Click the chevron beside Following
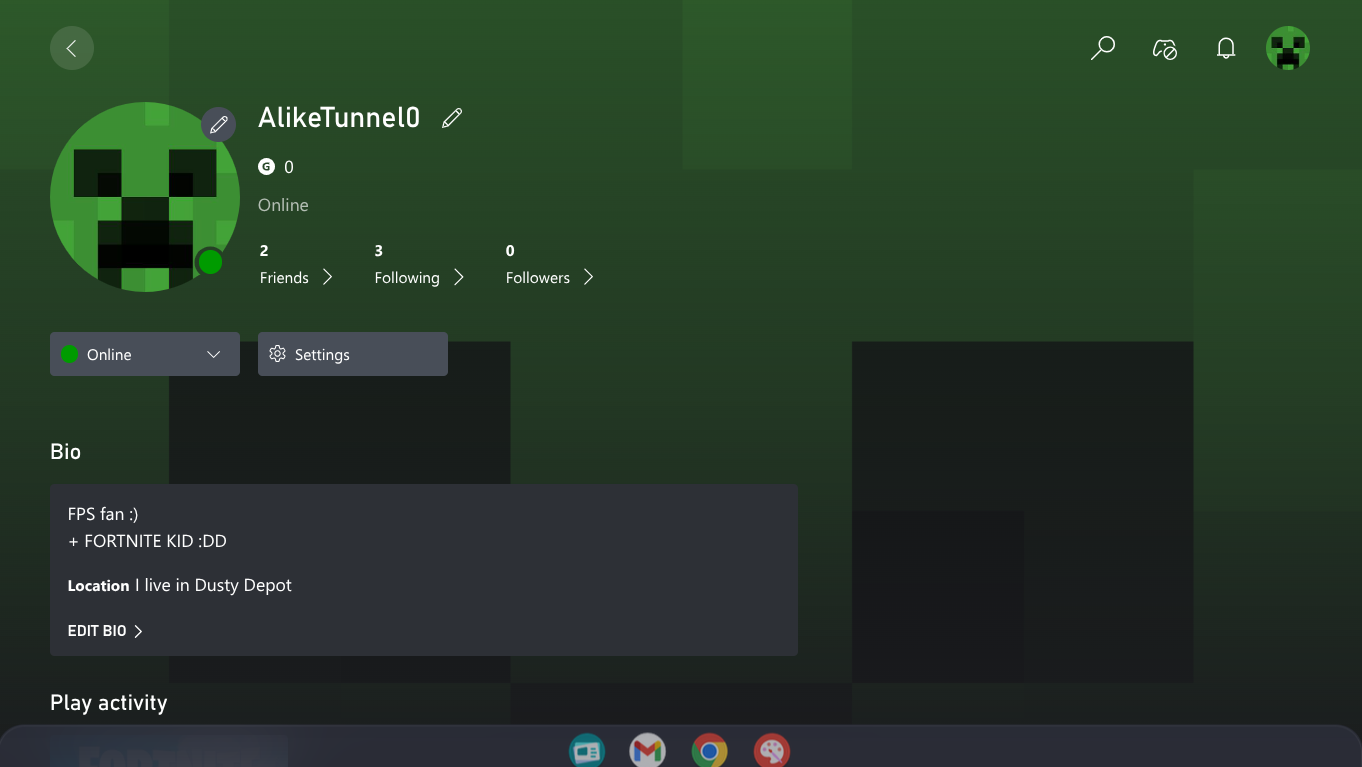This screenshot has height=767, width=1362. [x=458, y=277]
